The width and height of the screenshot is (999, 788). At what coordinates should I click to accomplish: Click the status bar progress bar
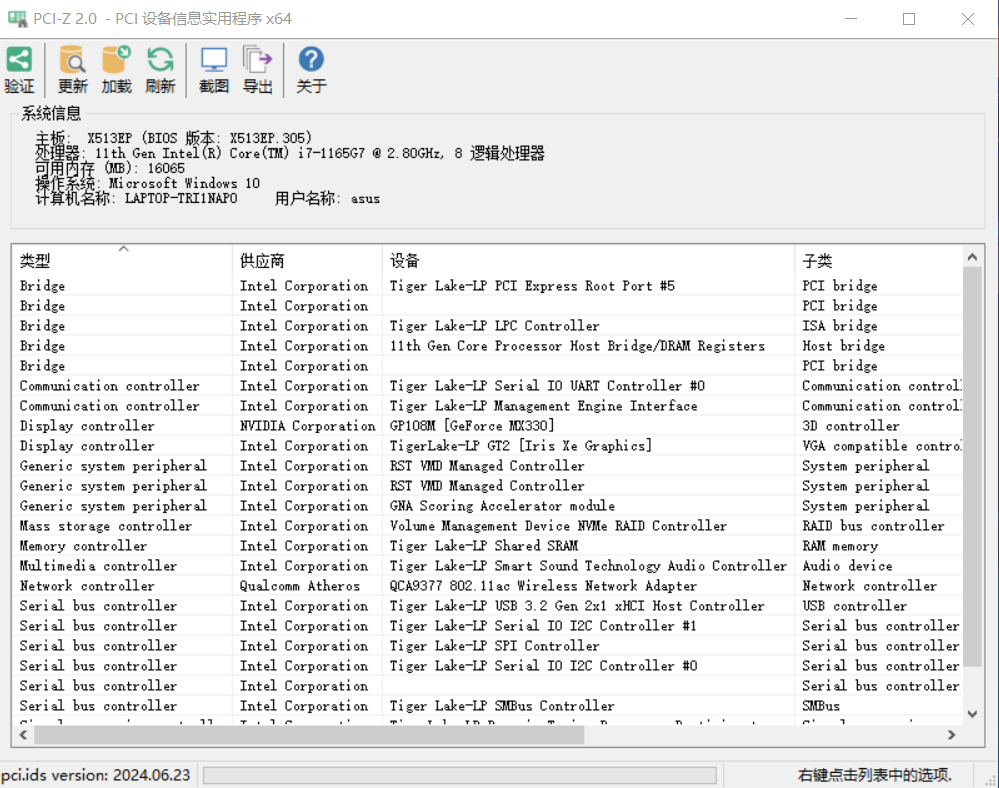click(459, 775)
